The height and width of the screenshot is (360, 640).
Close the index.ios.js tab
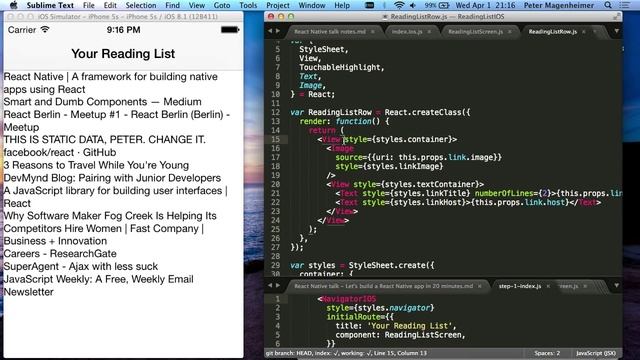(x=429, y=31)
